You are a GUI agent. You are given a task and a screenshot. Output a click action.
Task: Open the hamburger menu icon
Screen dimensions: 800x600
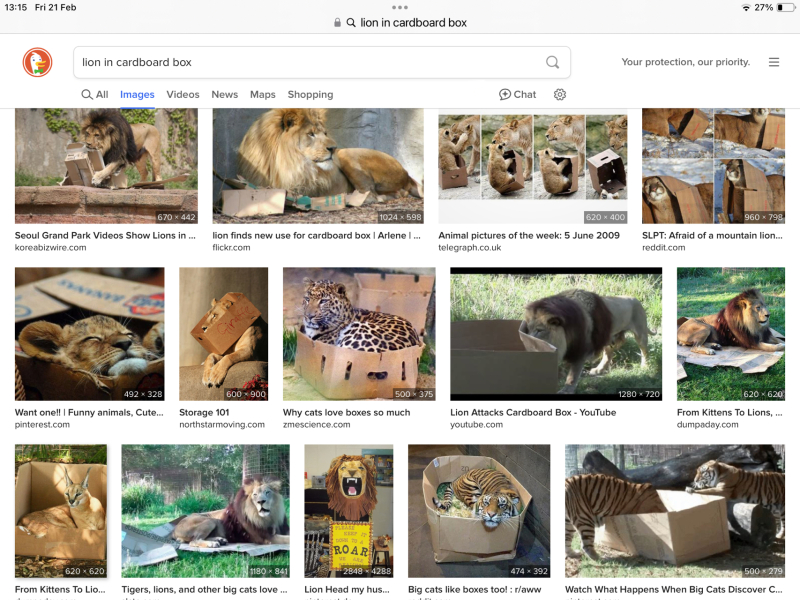(x=773, y=62)
